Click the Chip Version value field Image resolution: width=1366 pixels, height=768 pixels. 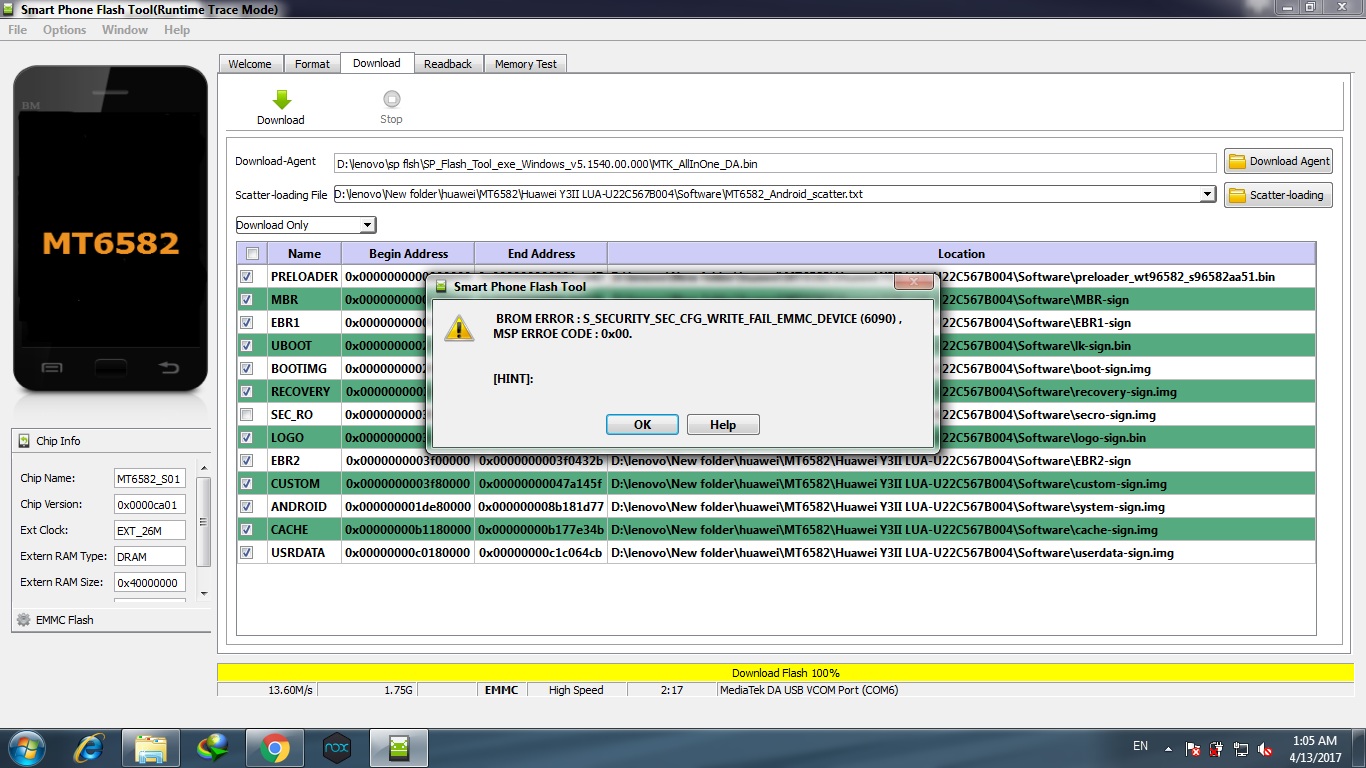150,505
